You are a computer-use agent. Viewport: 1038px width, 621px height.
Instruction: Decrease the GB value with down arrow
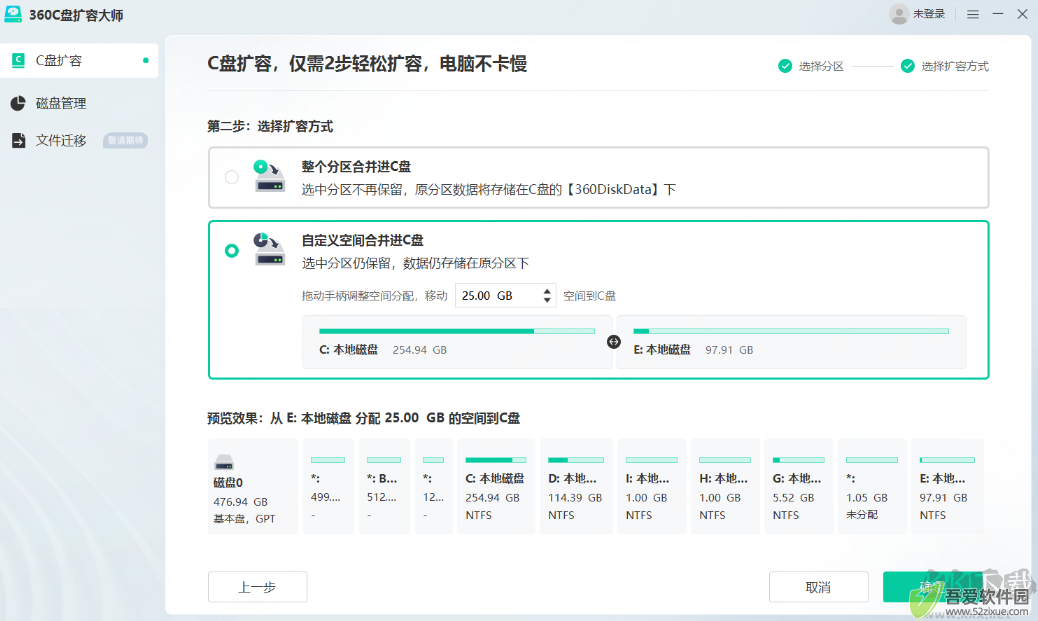(547, 301)
